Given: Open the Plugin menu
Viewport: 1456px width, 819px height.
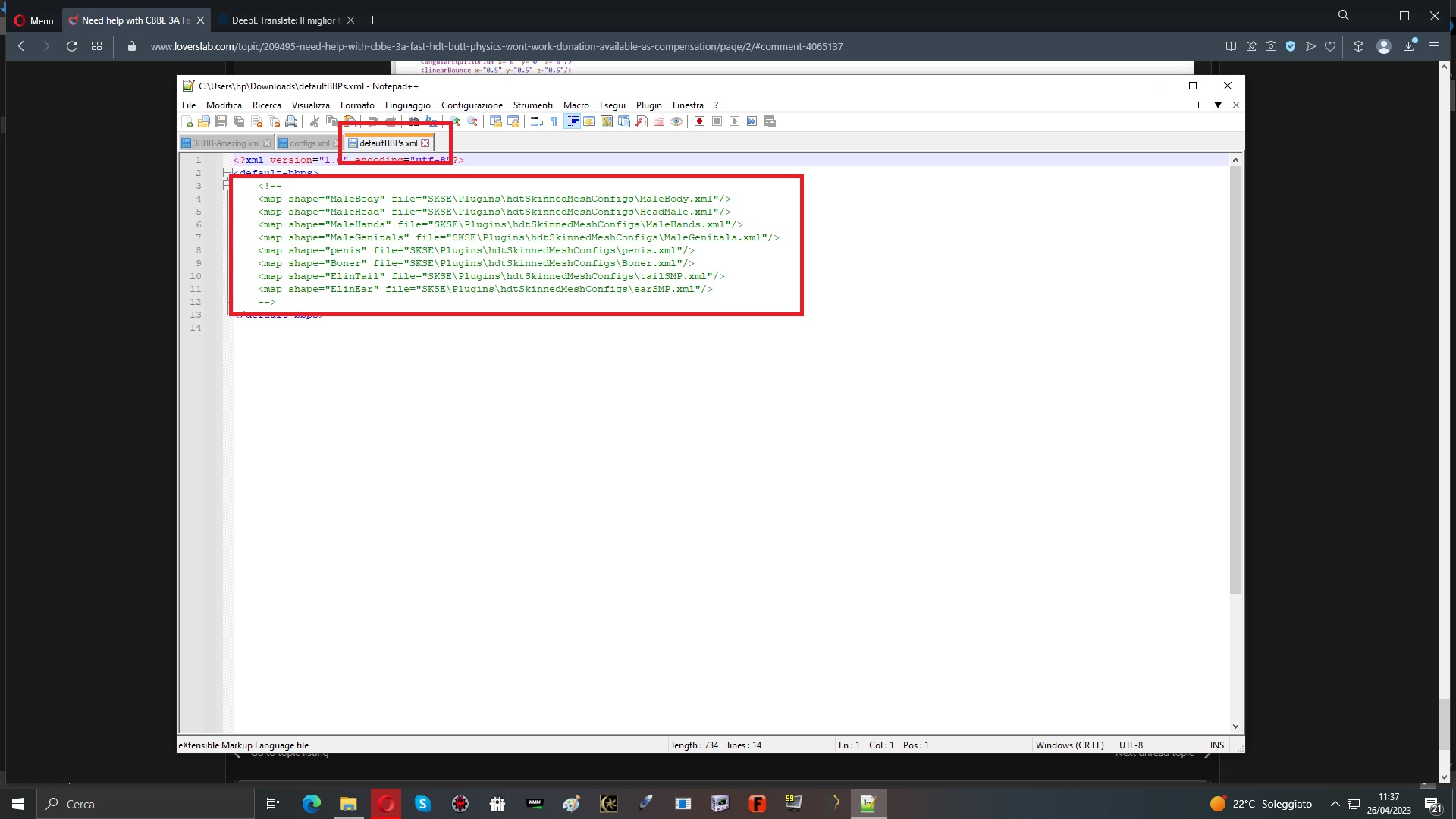Looking at the screenshot, I should (649, 105).
